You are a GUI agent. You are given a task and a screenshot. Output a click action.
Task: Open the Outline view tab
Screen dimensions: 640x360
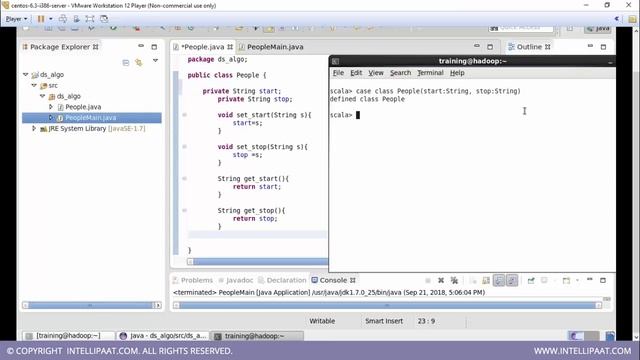click(529, 47)
